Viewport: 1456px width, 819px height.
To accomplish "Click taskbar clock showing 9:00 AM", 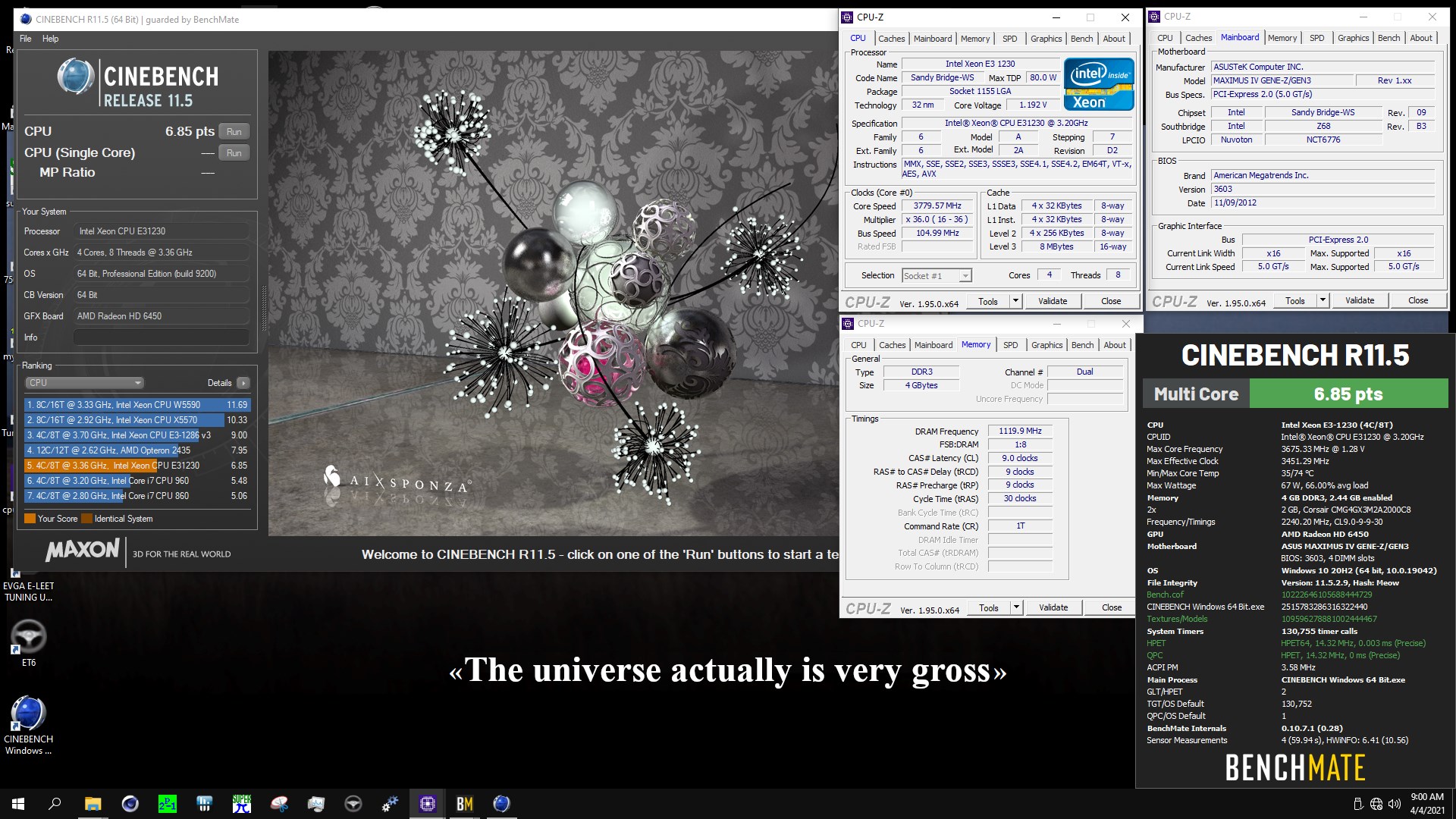I will tap(1426, 804).
